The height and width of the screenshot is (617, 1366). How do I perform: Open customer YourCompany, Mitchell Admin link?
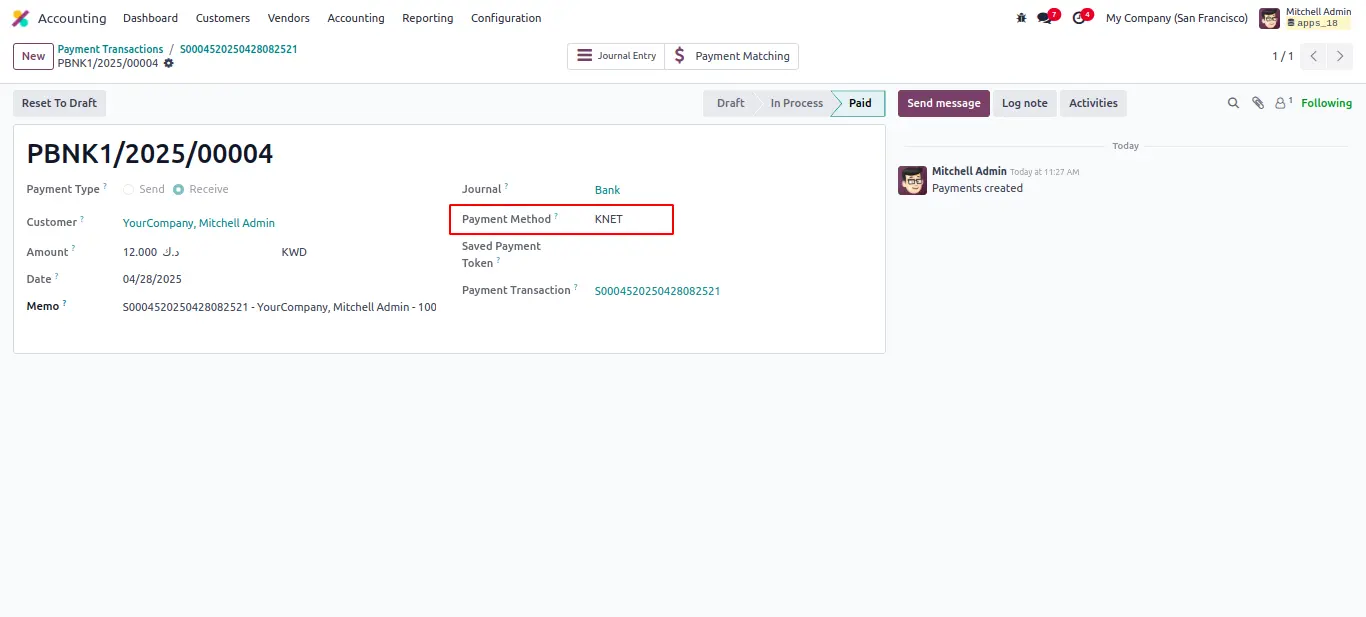tap(199, 223)
